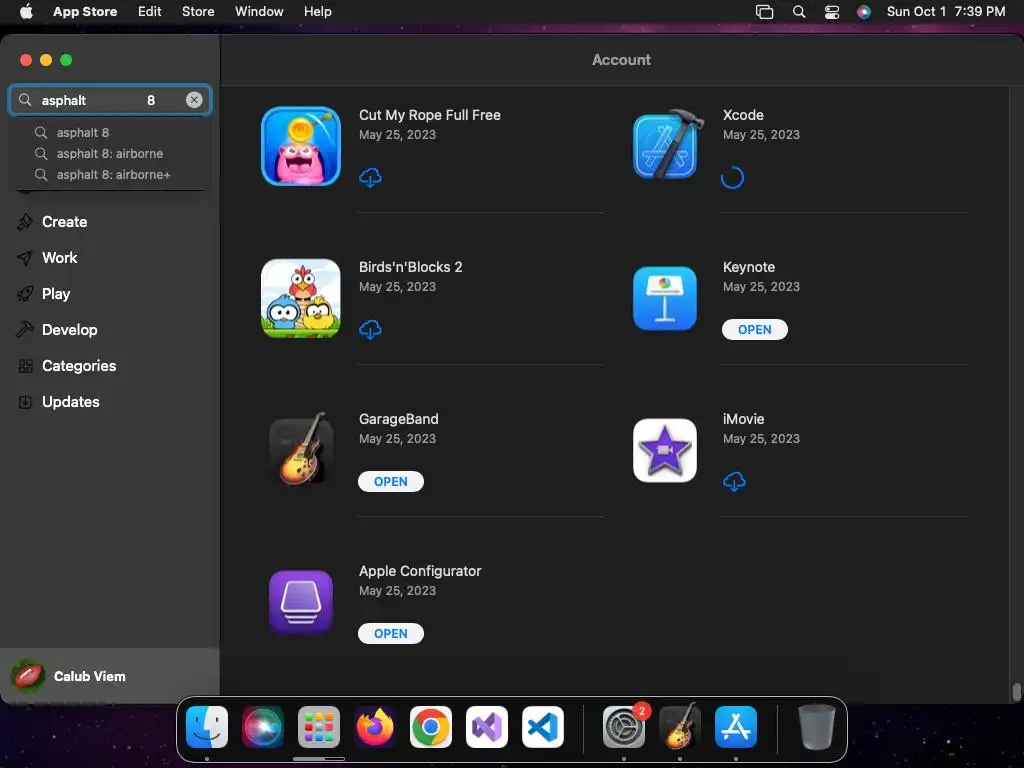This screenshot has width=1024, height=768.
Task: Open the Store menu
Action: pos(198,12)
